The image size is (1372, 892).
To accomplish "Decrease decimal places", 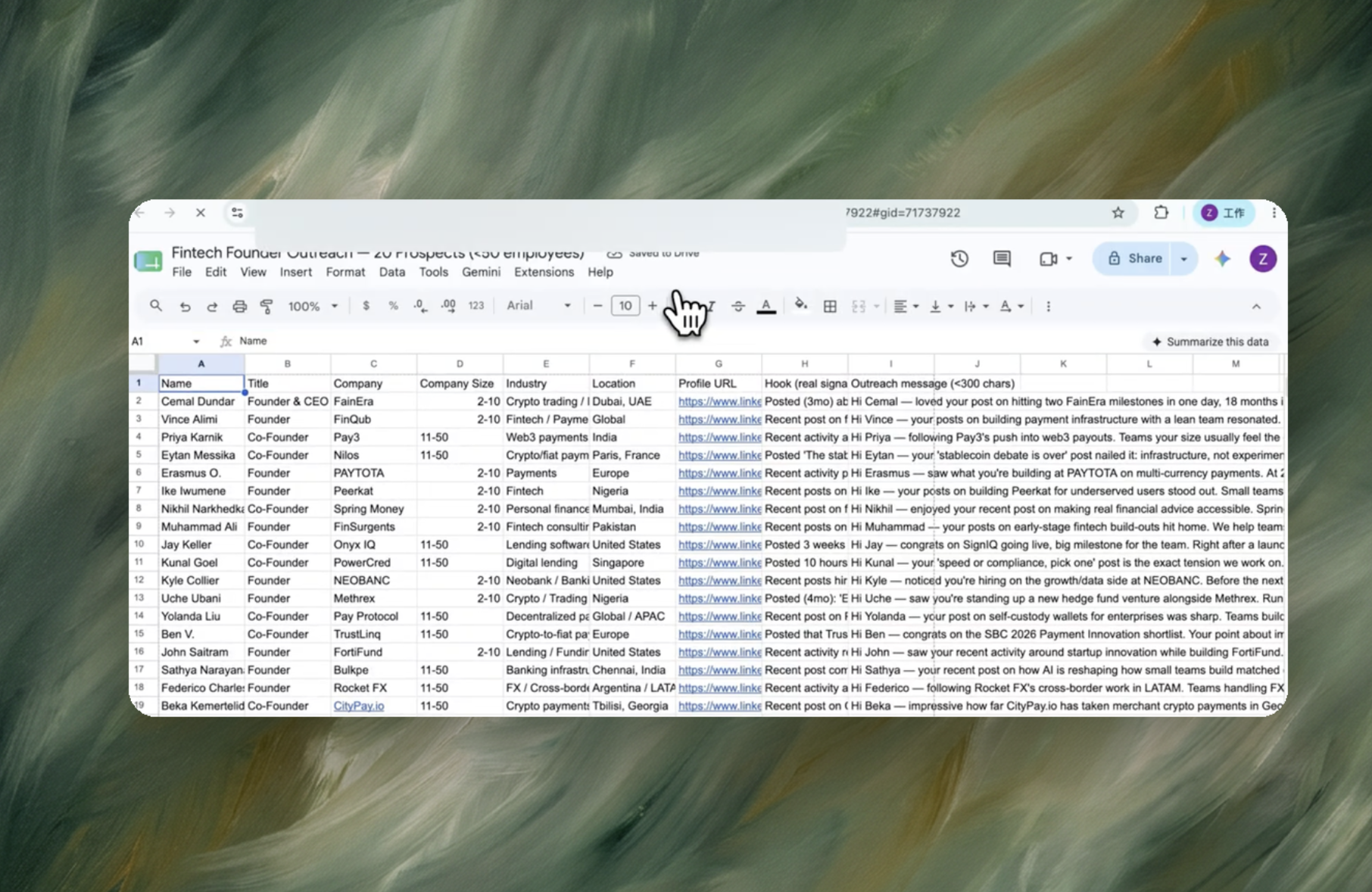I will (420, 306).
